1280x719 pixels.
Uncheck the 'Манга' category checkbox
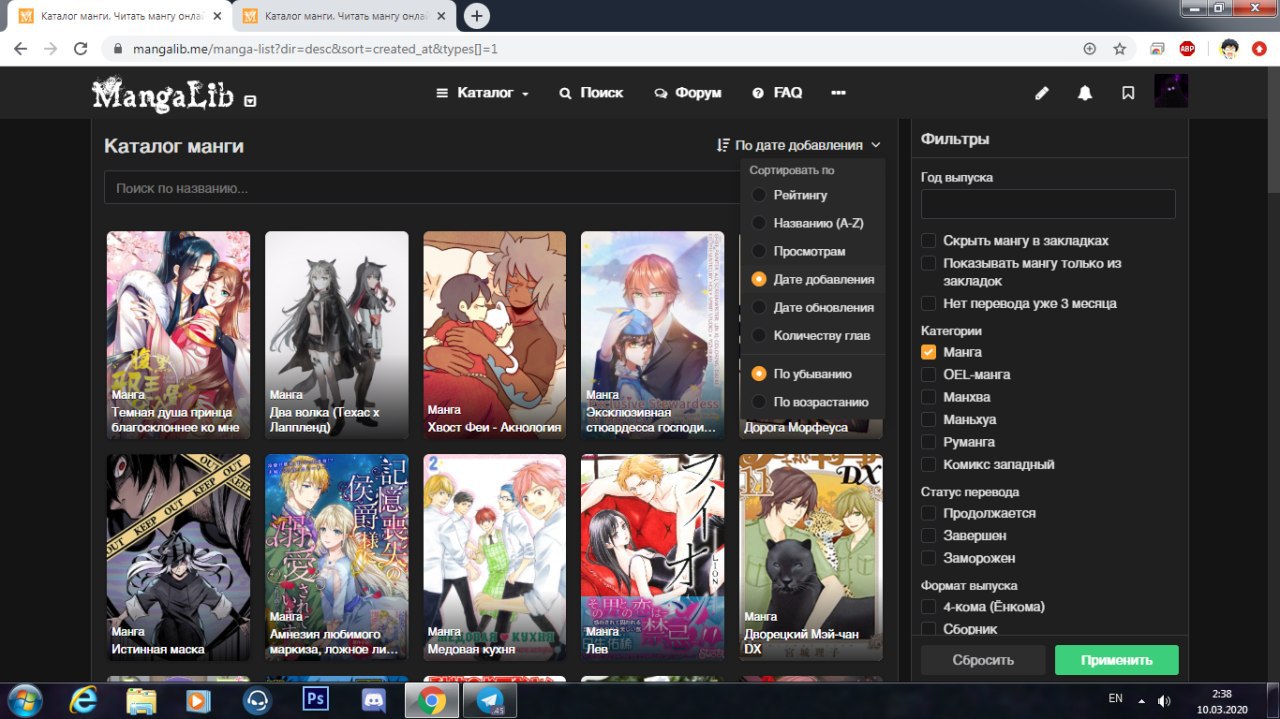pos(929,352)
